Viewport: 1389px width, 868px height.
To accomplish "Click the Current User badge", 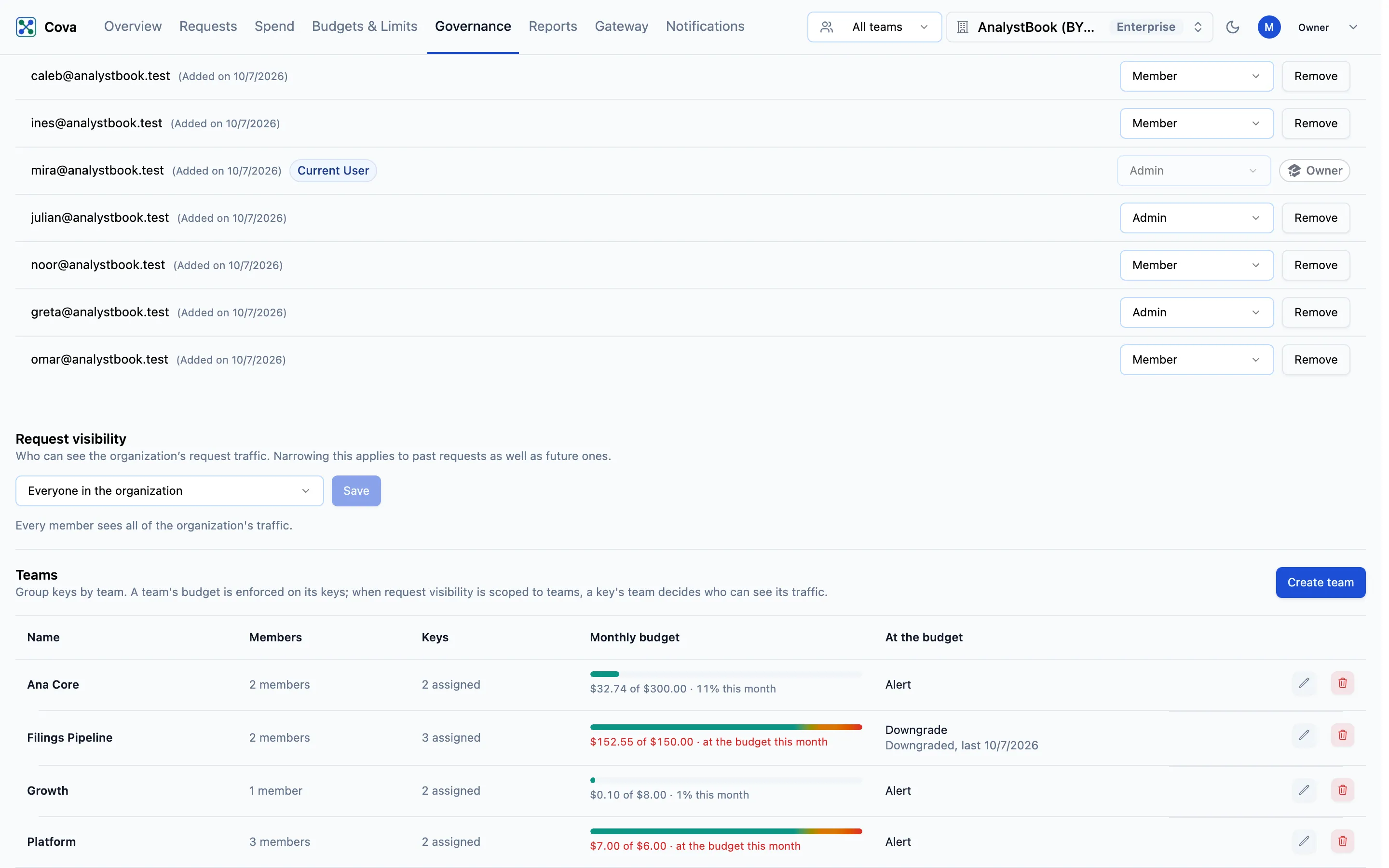I will (x=333, y=171).
